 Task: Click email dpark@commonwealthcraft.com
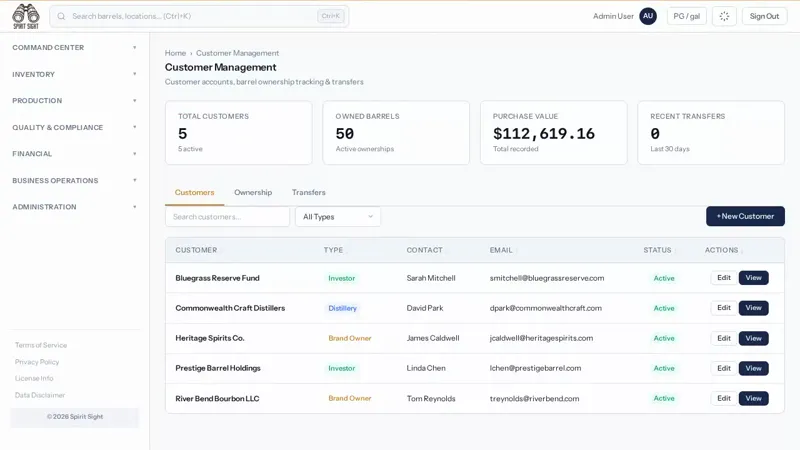pyautogui.click(x=546, y=308)
